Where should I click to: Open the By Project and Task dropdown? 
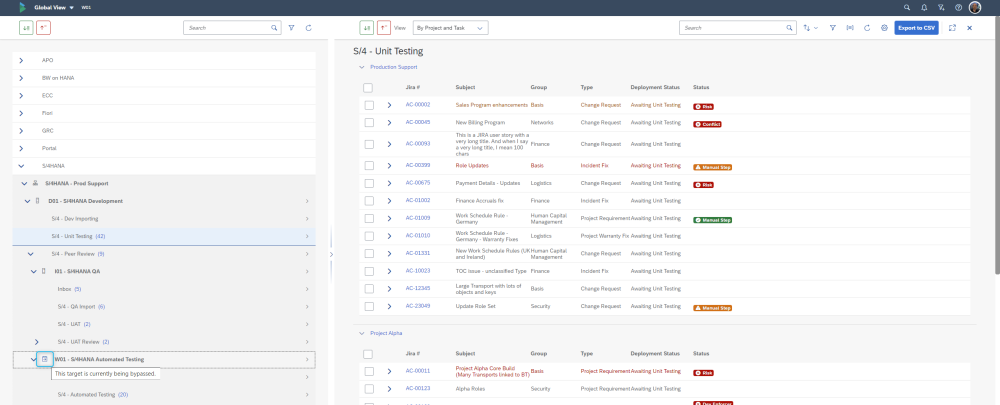click(x=450, y=28)
